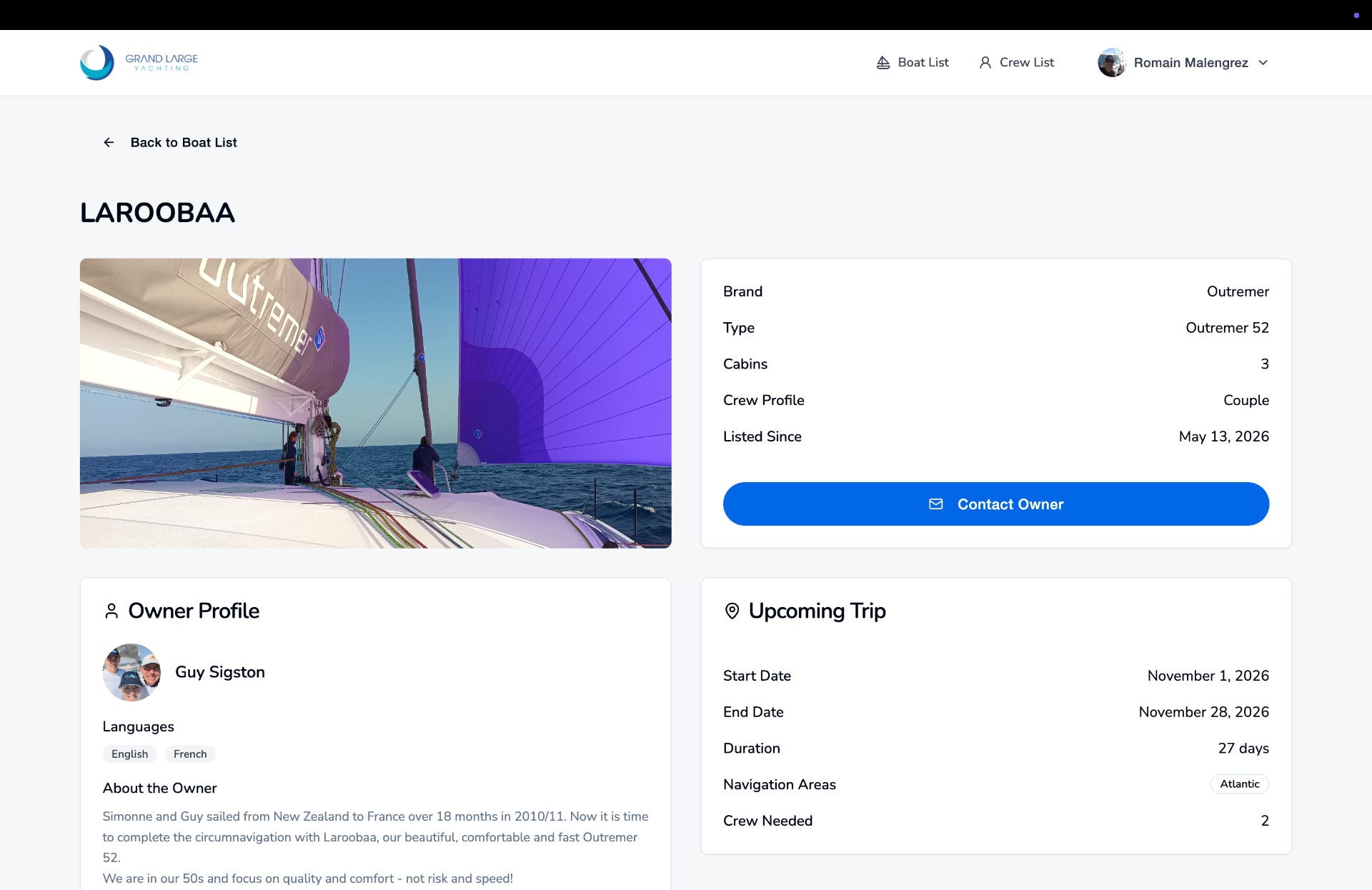Open the Boat List menu item
Screen dimensions: 1372x890
[913, 63]
